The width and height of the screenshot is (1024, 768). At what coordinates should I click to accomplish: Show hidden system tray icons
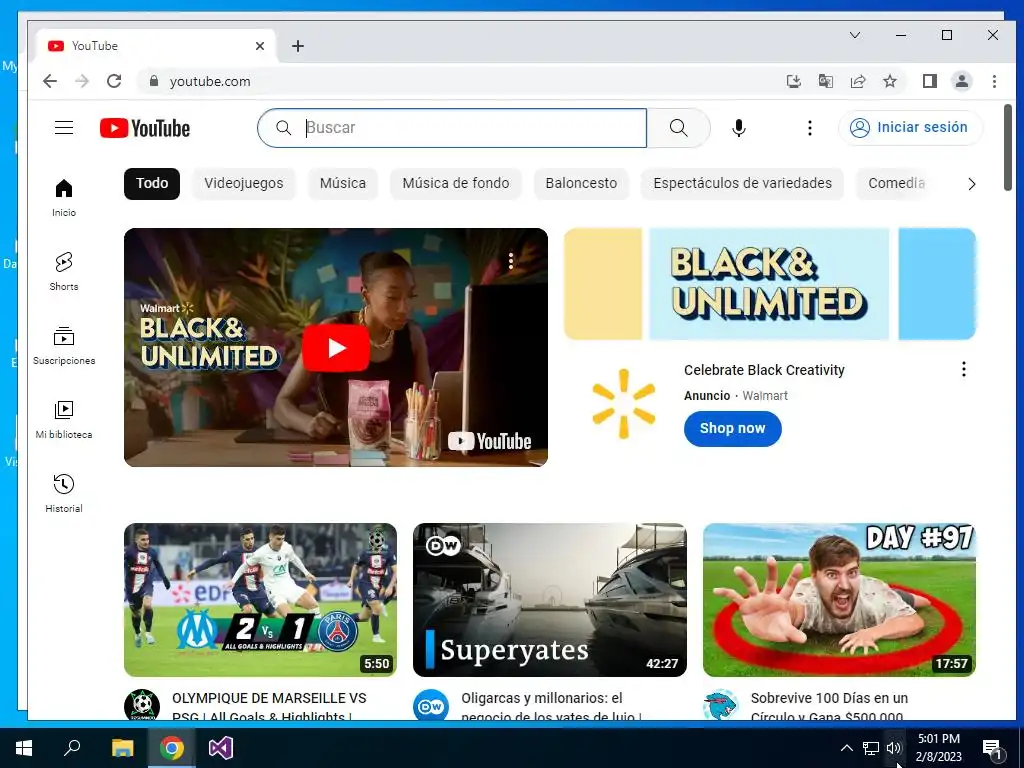point(846,748)
